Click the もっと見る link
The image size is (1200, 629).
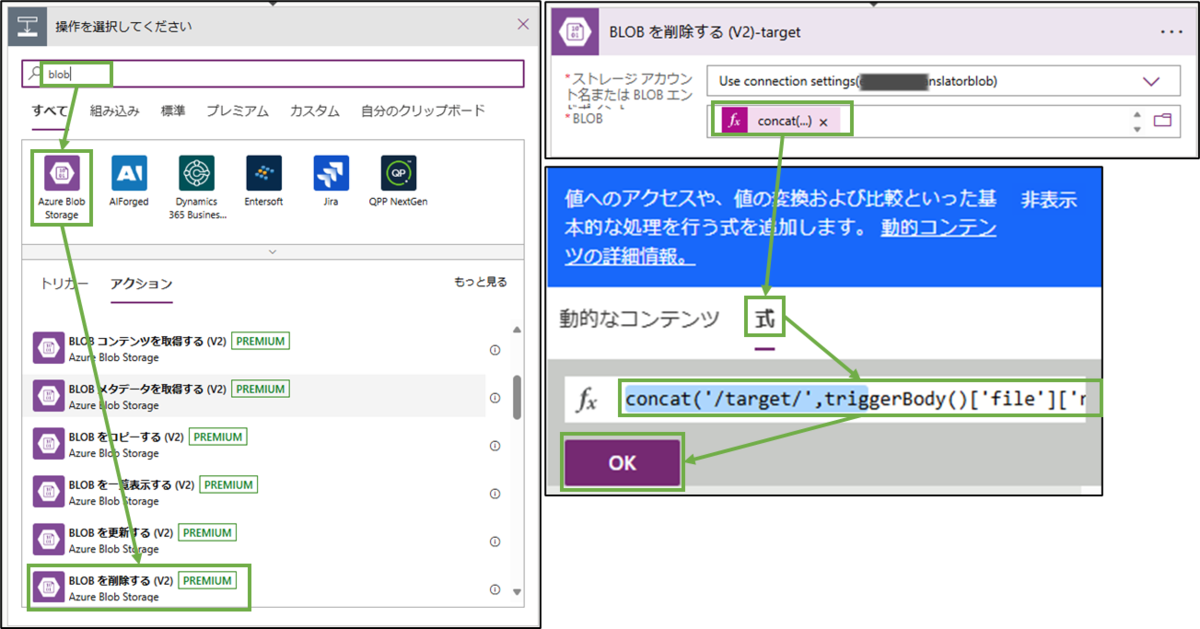[x=481, y=283]
